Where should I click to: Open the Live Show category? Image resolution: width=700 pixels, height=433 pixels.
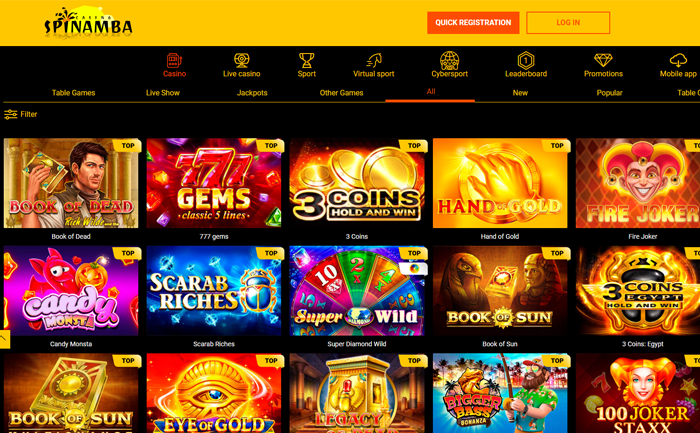point(162,93)
